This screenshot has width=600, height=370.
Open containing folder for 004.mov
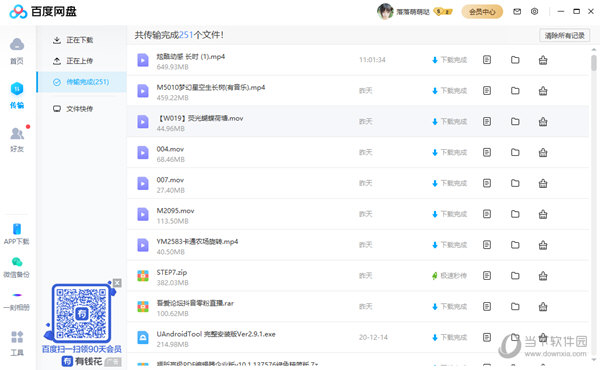coord(515,152)
